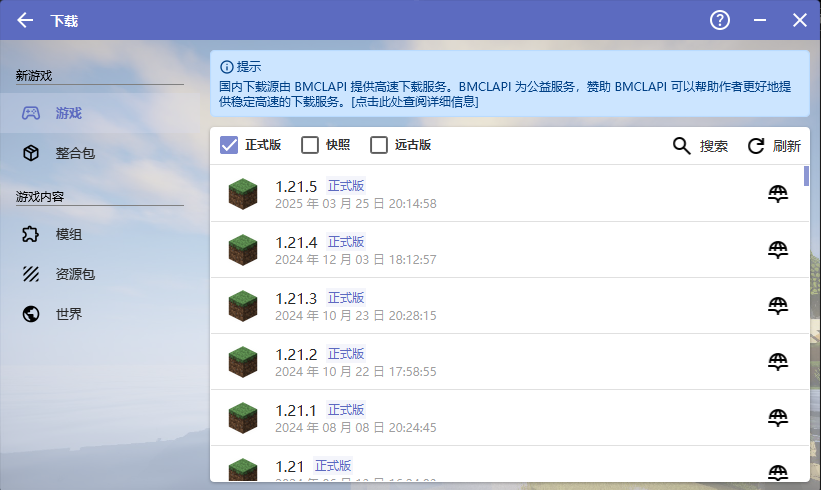Enable the 远古版 old versions checkbox
The height and width of the screenshot is (490, 821).
click(379, 145)
